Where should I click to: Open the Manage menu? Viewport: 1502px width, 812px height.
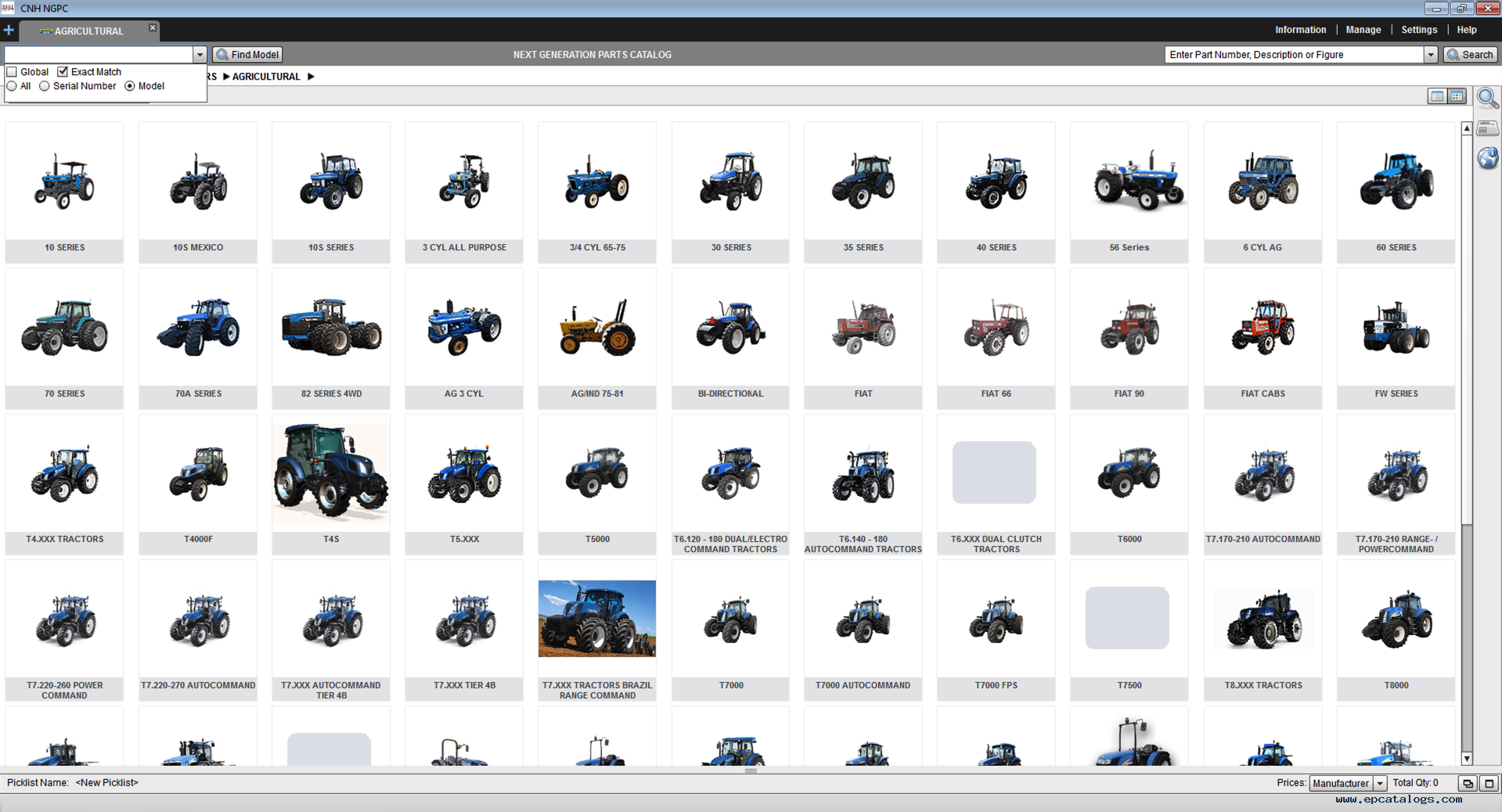1363,30
